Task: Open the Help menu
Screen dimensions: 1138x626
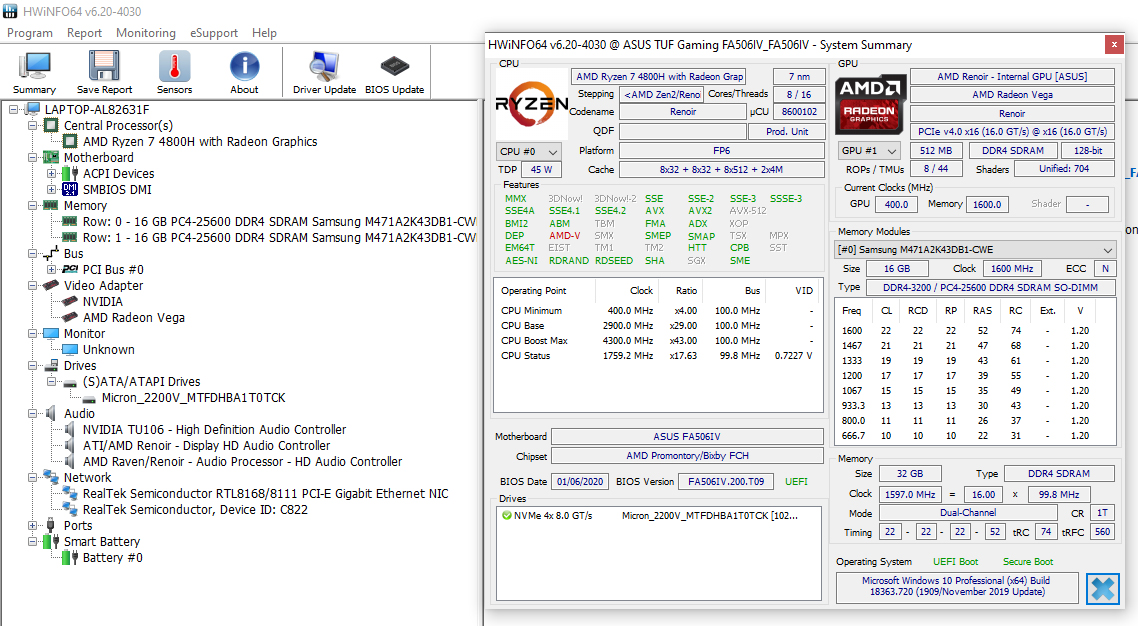Action: 264,33
